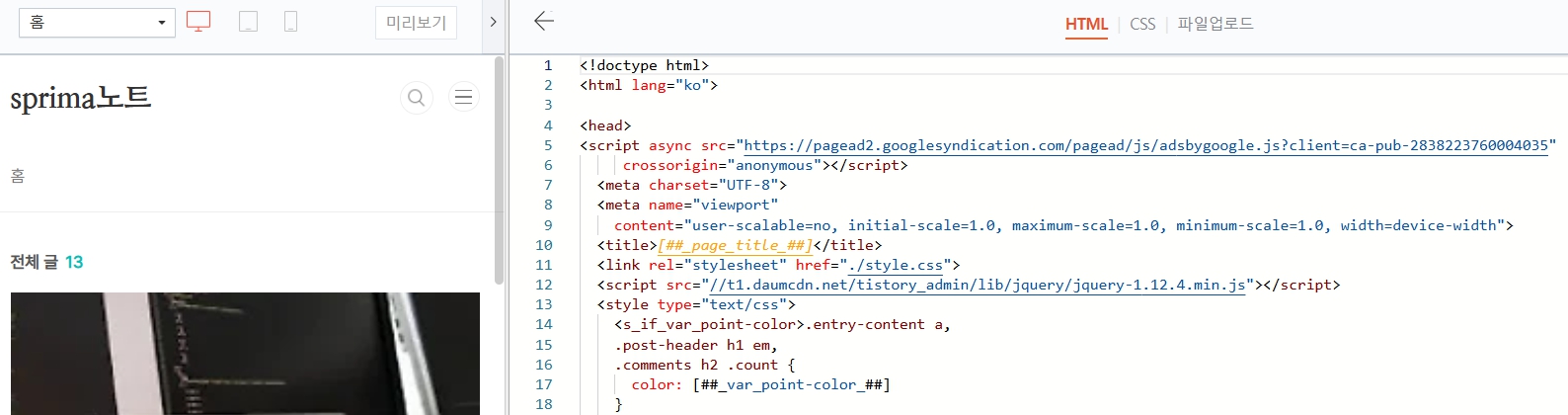Viewport: 1568px width, 415px height.
Task: Click line number 13 in the gutter
Action: pos(544,304)
